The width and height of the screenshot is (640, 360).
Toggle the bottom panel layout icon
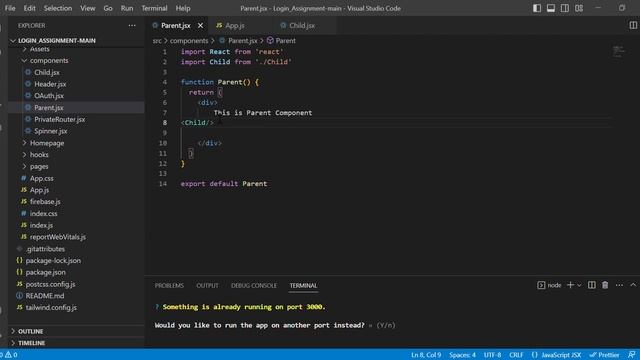coord(551,8)
